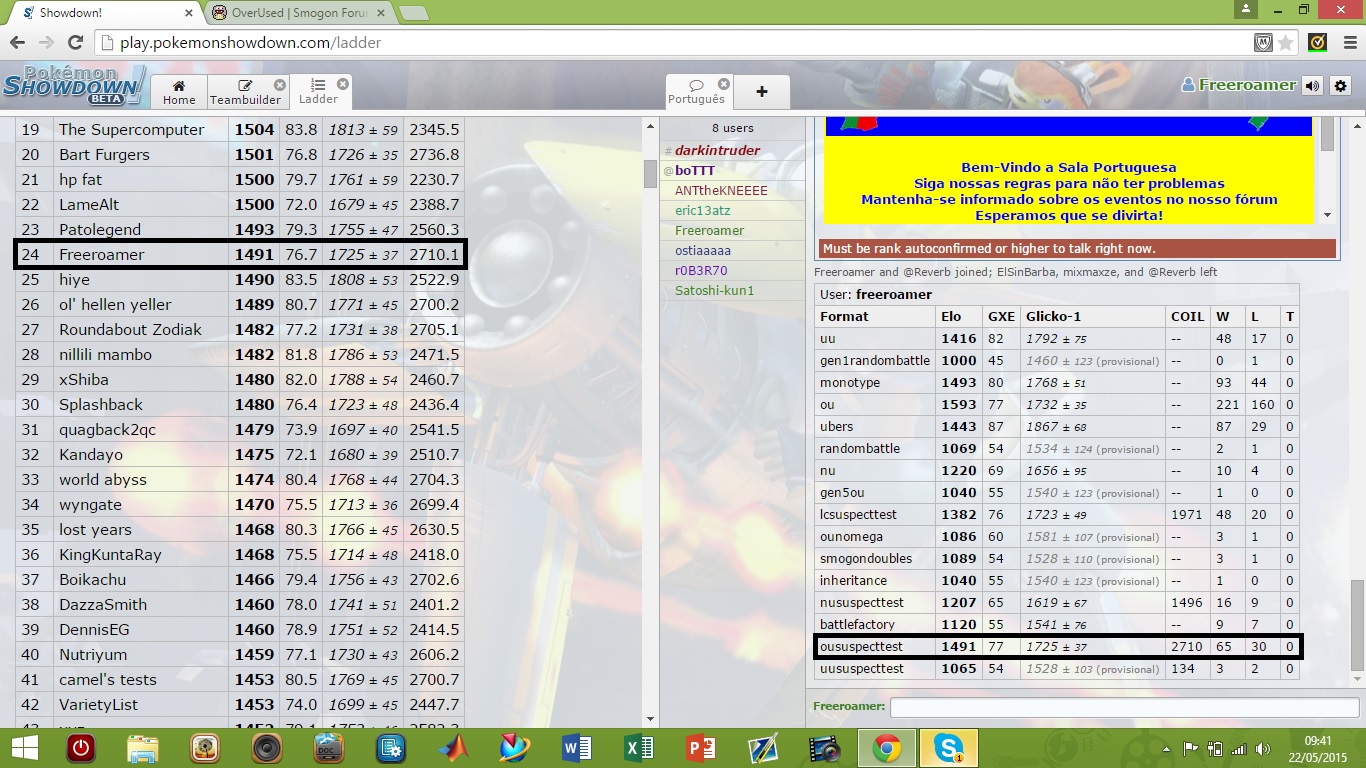The height and width of the screenshot is (768, 1366).
Task: Switch to OverUsed Smogon Forums browser tab
Action: [x=298, y=13]
